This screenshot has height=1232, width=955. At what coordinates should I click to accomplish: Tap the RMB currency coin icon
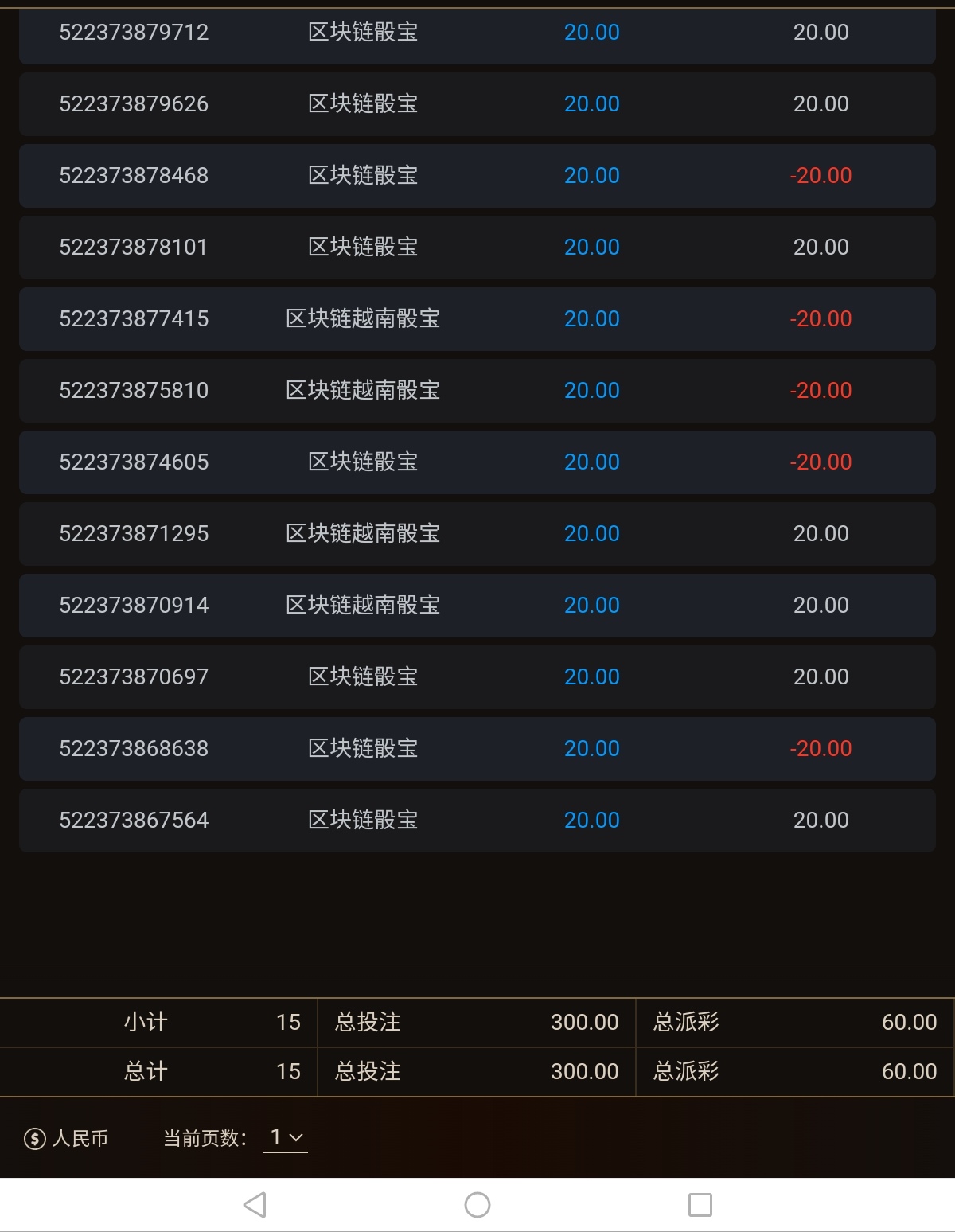(35, 1139)
